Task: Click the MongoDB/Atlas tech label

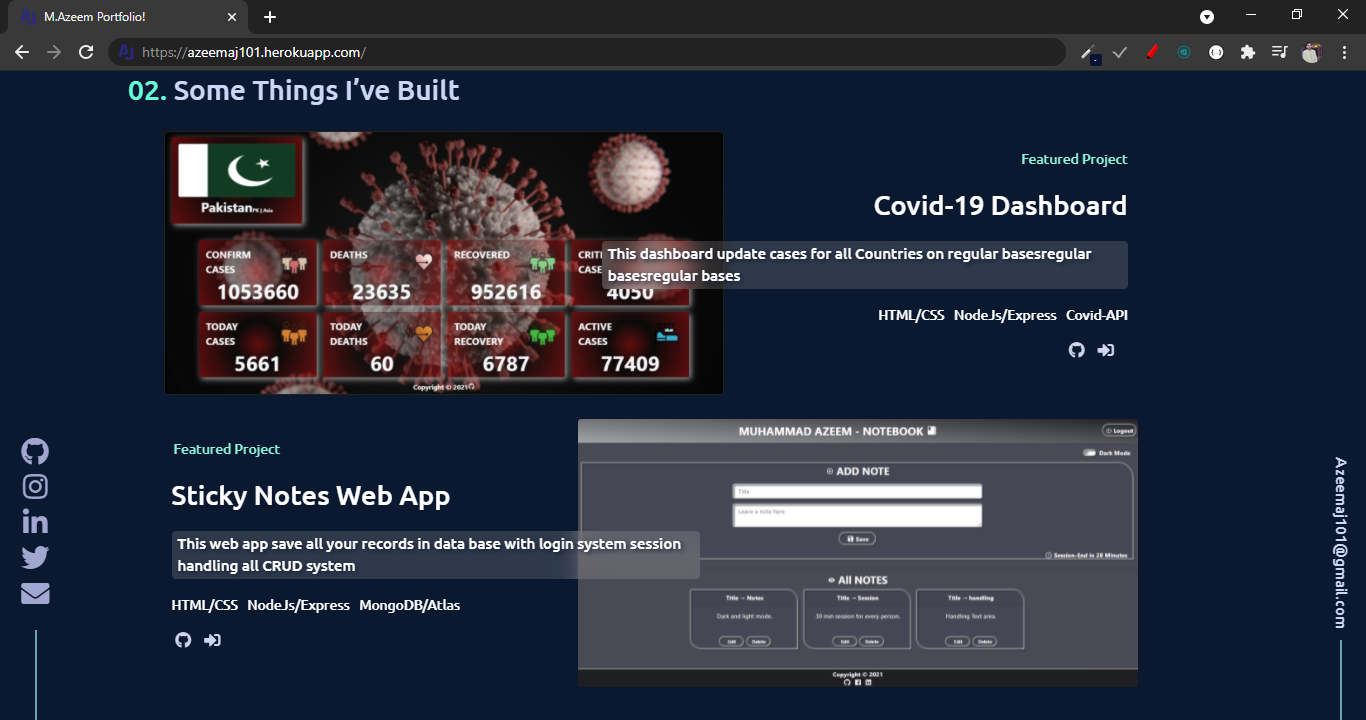Action: pos(410,605)
